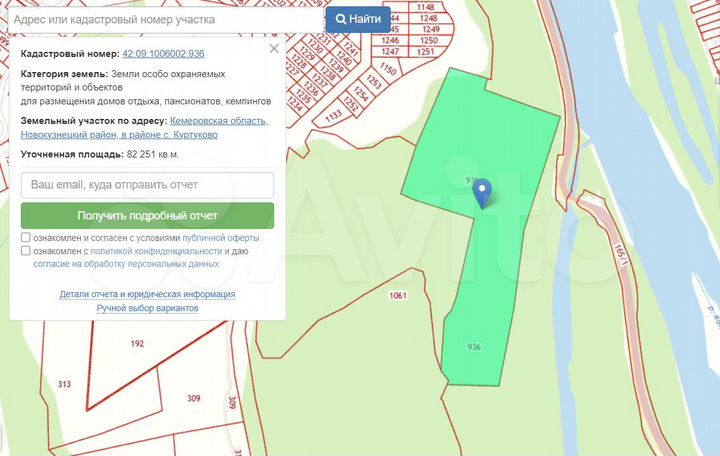This screenshot has width=720, height=456.
Task: Click the blue map pin marker
Action: click(x=482, y=193)
